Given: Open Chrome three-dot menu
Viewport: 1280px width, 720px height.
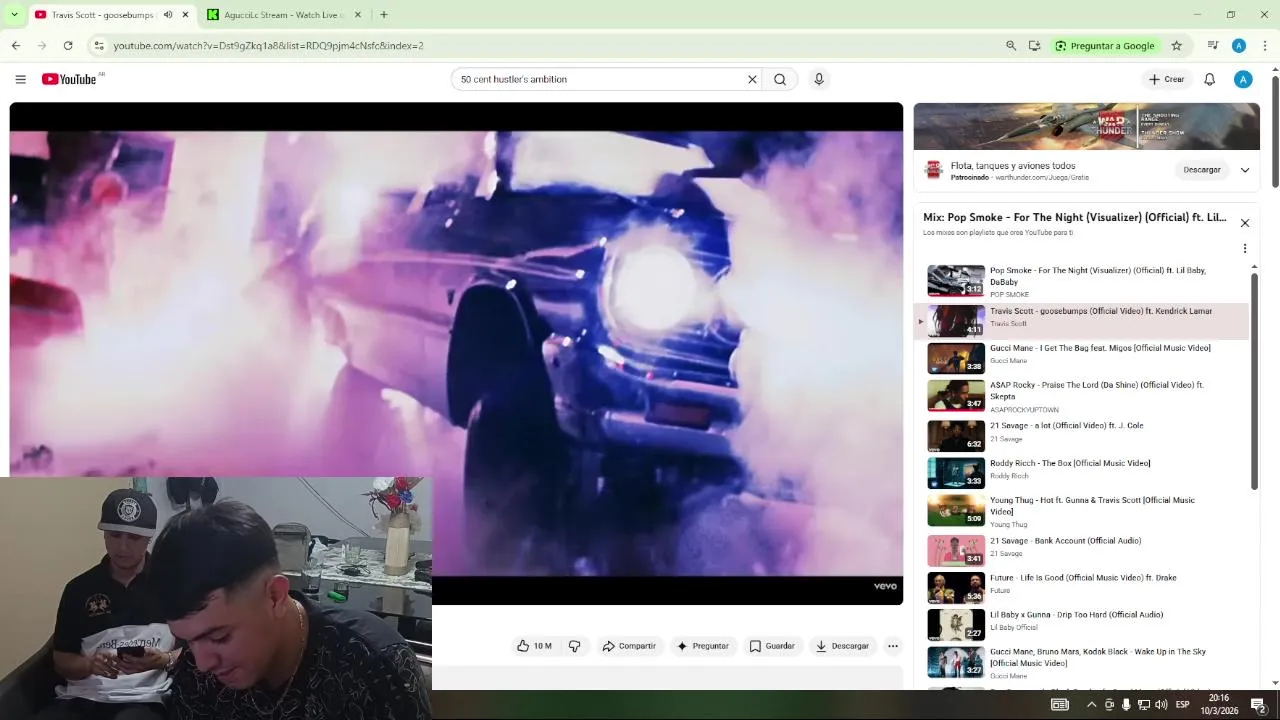Looking at the screenshot, I should pos(1265,45).
